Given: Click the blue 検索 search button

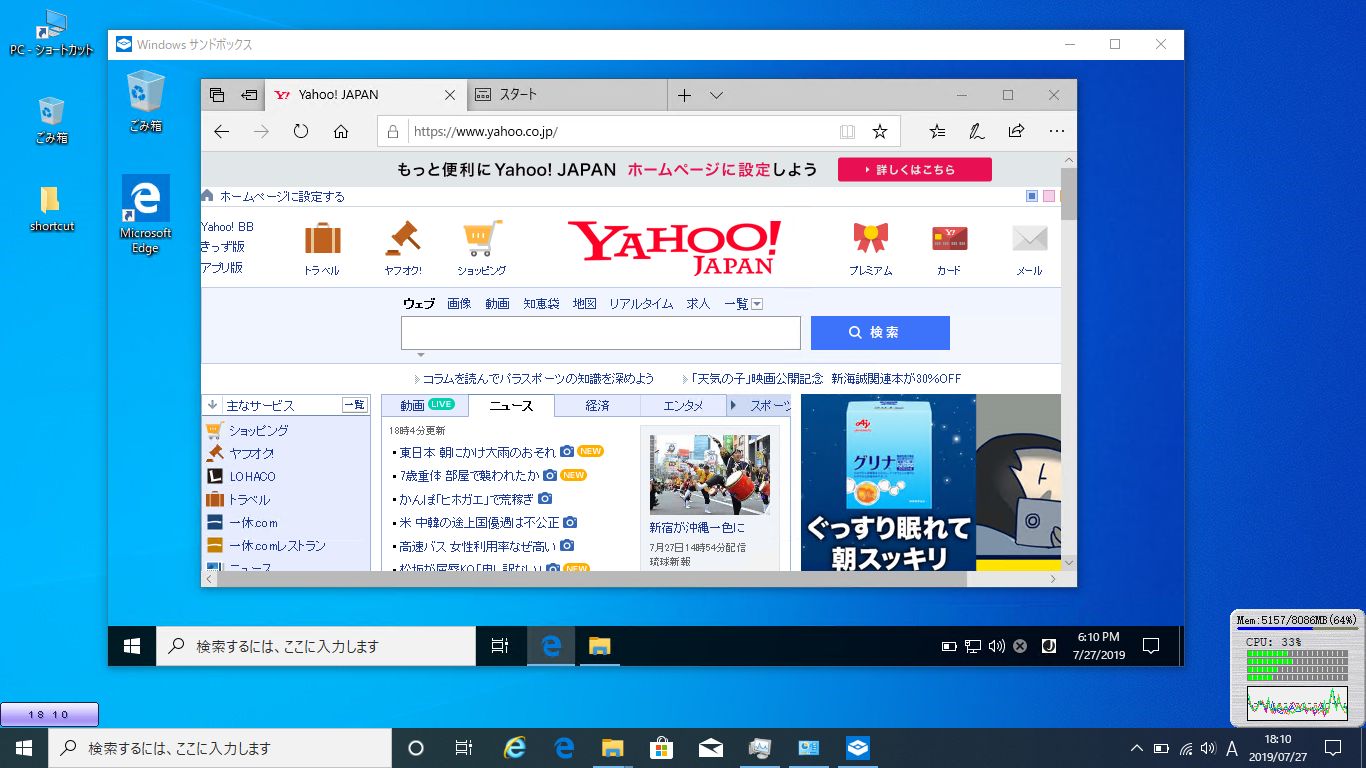Looking at the screenshot, I should click(x=880, y=332).
